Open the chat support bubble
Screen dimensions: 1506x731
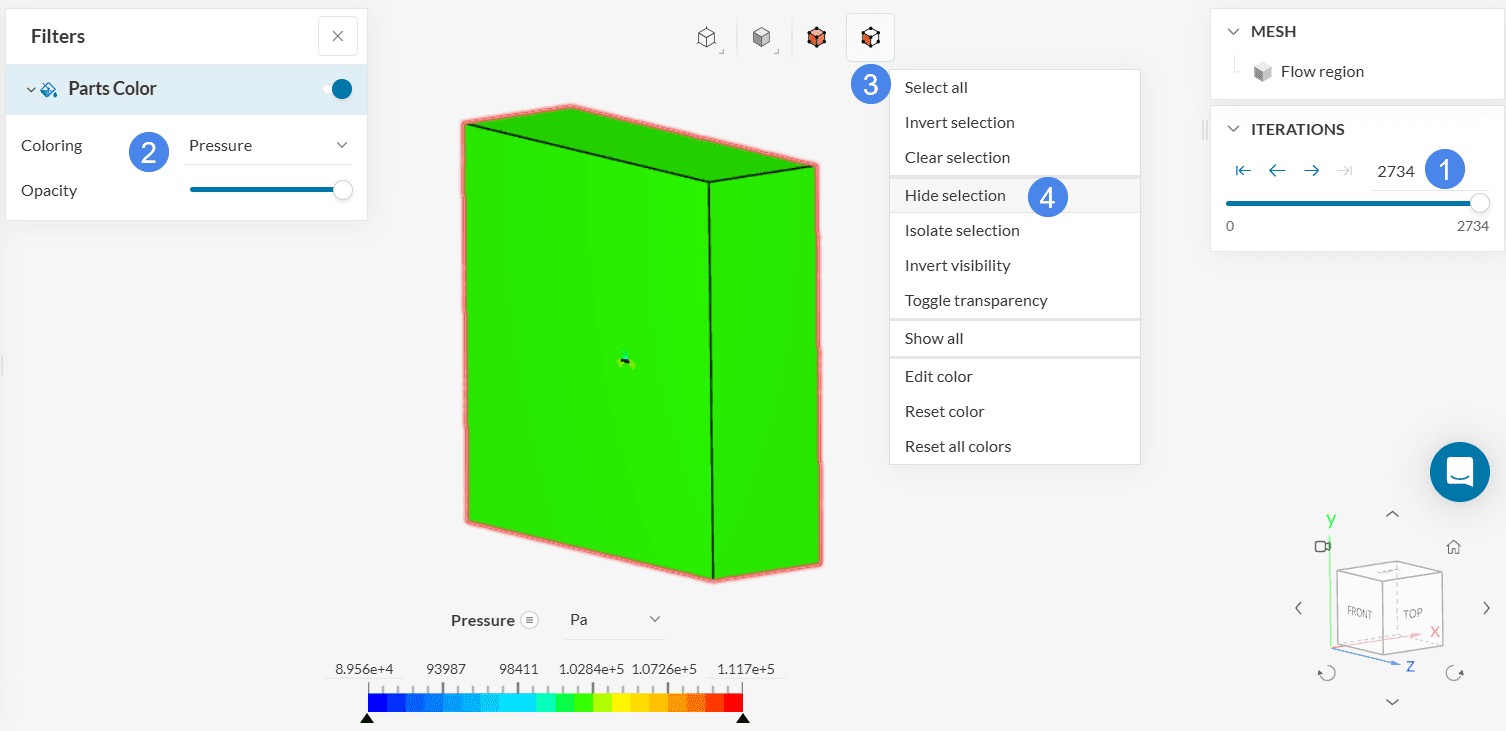click(1459, 471)
